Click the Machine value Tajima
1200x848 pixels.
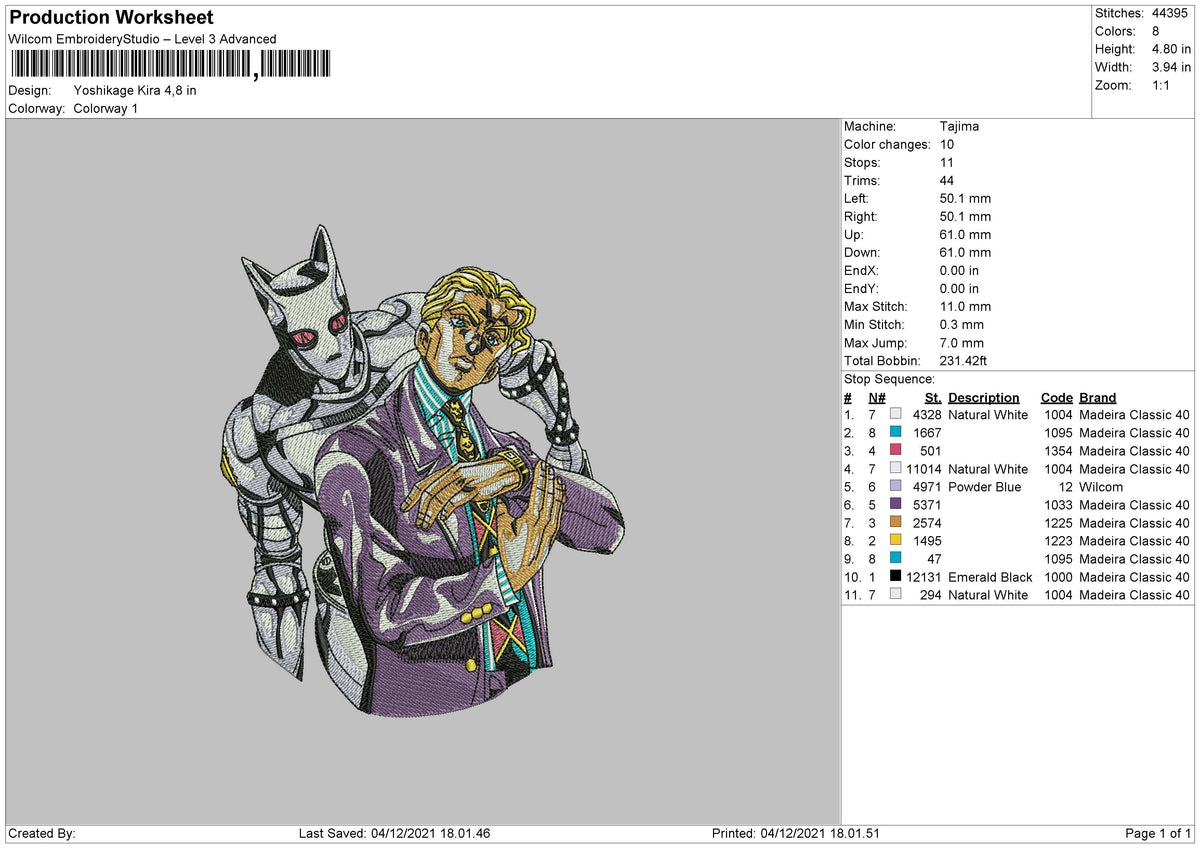[959, 127]
